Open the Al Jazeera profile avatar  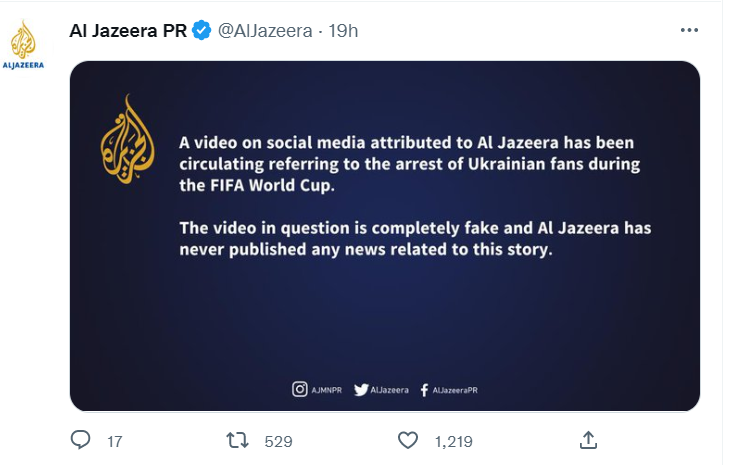coord(23,45)
